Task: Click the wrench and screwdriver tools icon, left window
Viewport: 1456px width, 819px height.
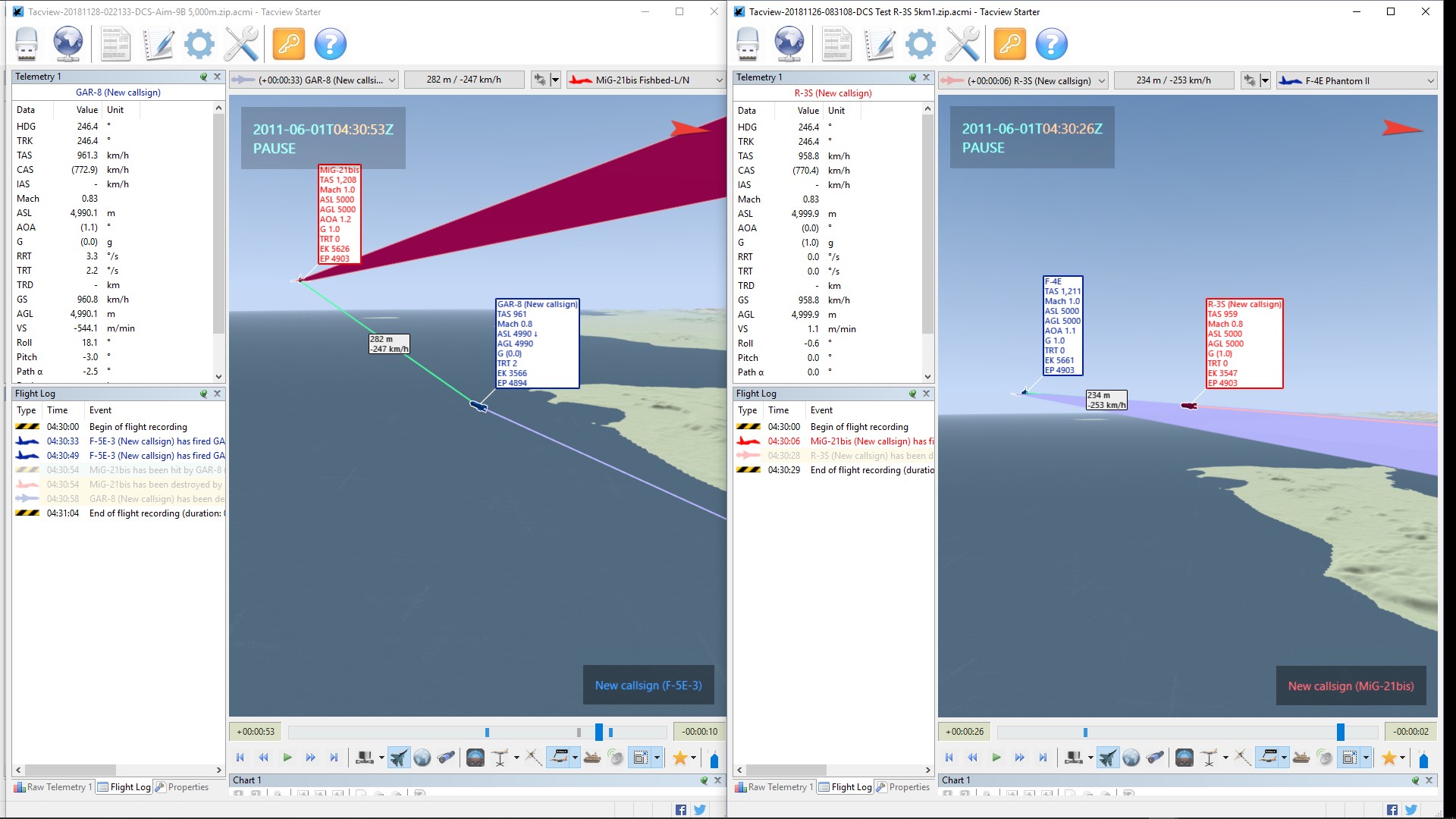Action: [x=241, y=44]
